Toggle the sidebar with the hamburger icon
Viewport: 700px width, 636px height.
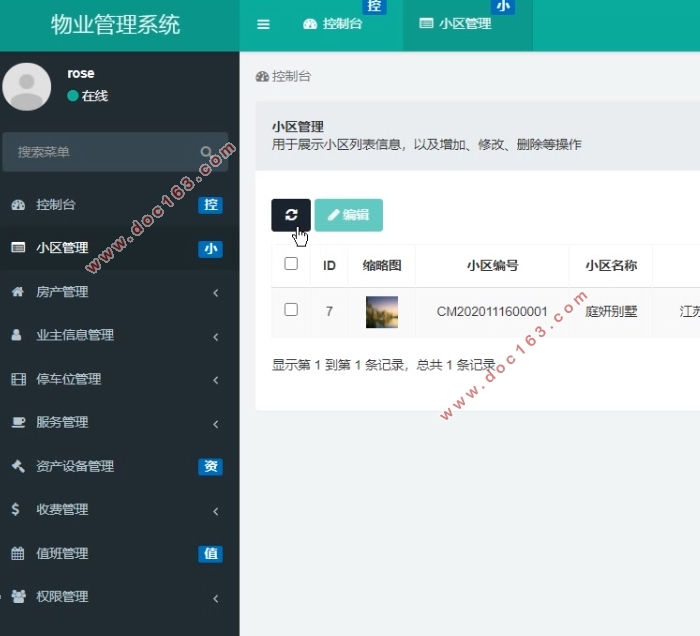[x=263, y=24]
